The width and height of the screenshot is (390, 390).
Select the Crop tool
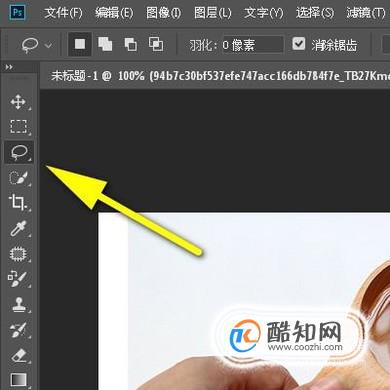17,203
